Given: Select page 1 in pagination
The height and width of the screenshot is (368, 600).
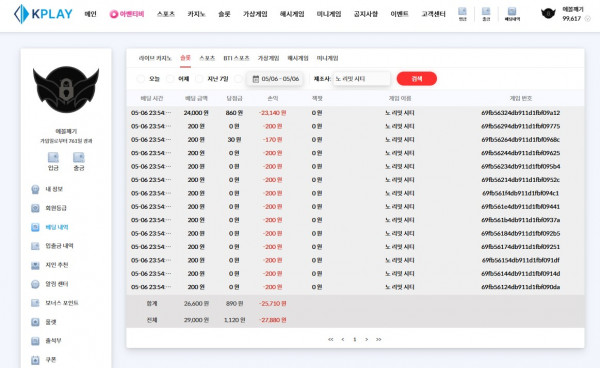Looking at the screenshot, I should [355, 339].
